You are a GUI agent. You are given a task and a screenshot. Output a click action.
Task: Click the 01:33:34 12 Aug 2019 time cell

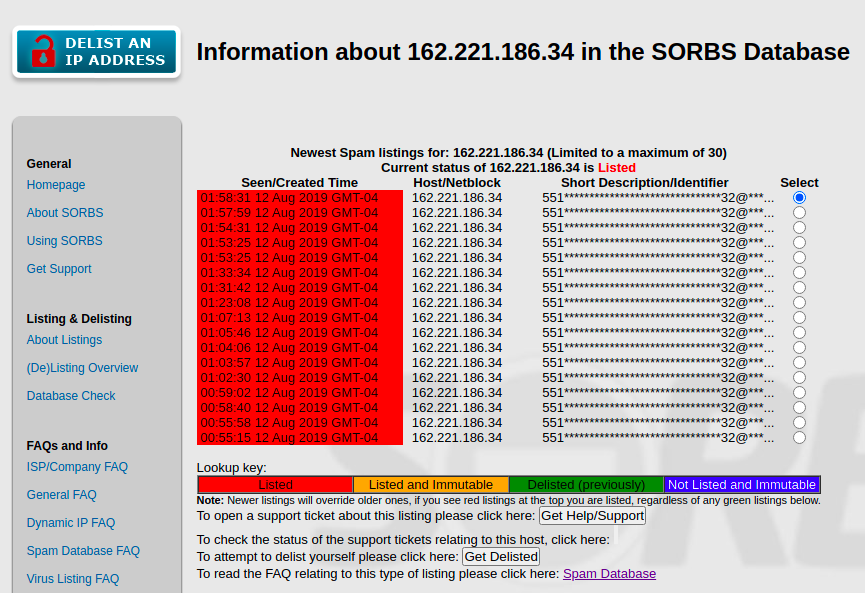pyautogui.click(x=300, y=273)
